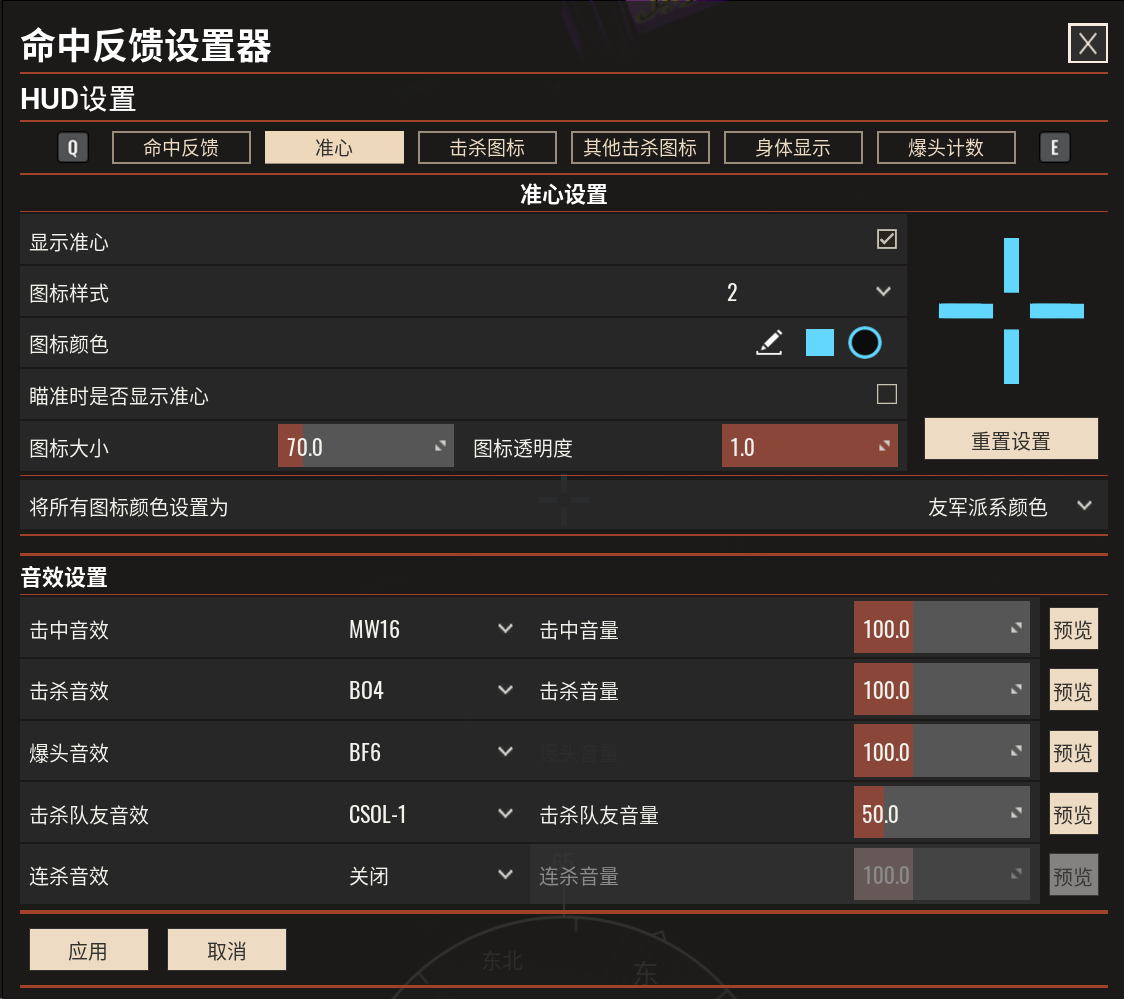Click the cyan icon color swatch
This screenshot has width=1124, height=999.
[x=819, y=343]
